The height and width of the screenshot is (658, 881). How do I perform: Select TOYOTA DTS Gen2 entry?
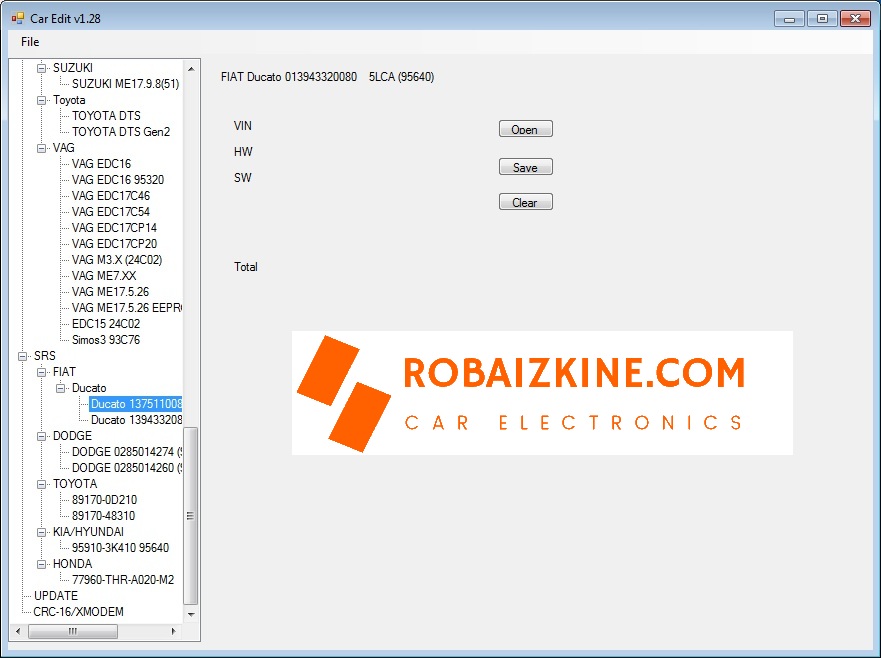120,132
